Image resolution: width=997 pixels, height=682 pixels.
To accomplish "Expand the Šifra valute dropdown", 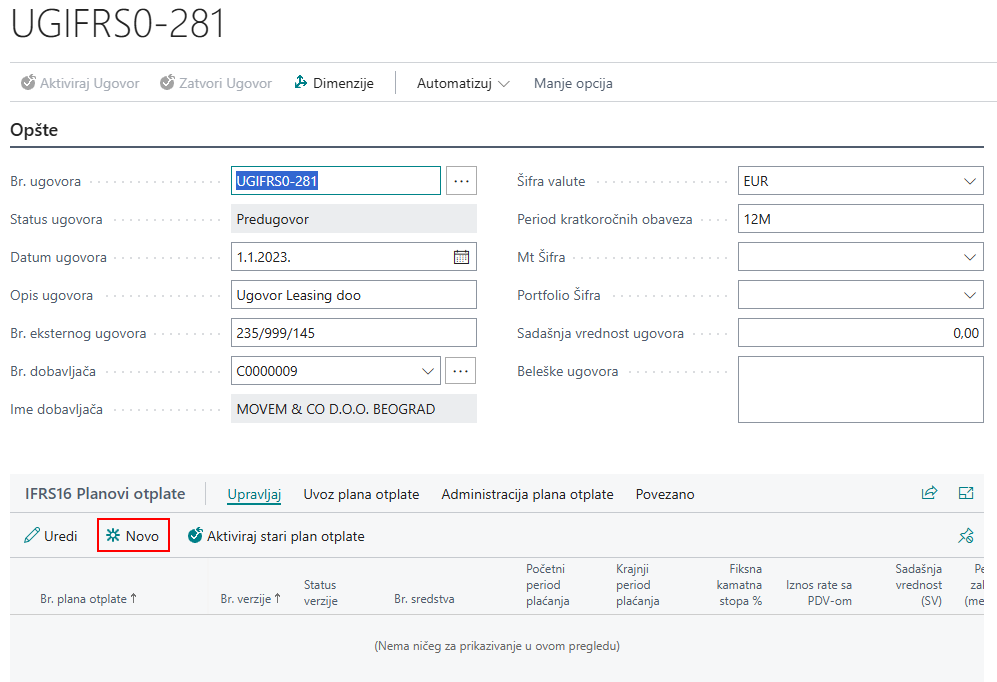I will tap(970, 181).
